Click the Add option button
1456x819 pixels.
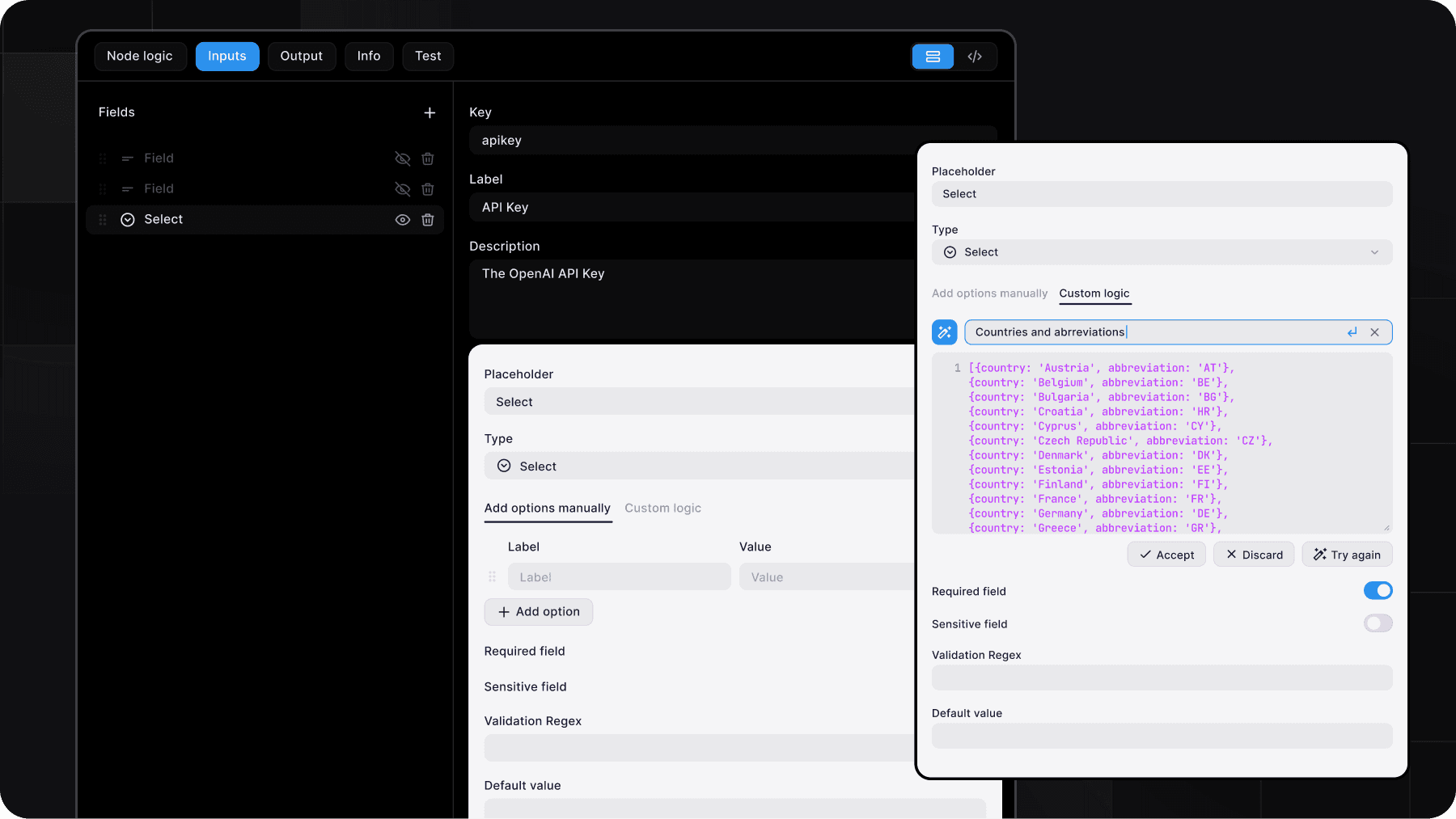539,612
